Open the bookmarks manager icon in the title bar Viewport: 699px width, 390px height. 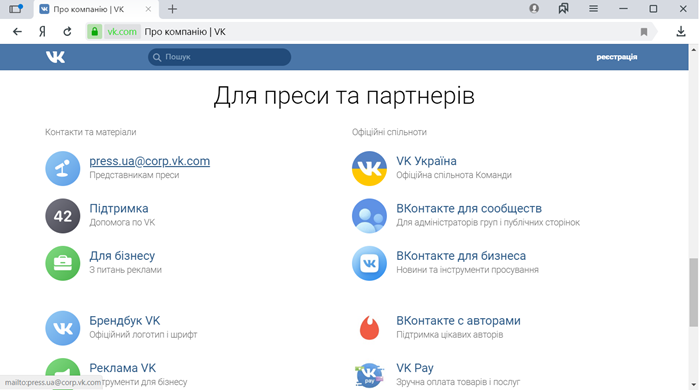pyautogui.click(x=563, y=8)
